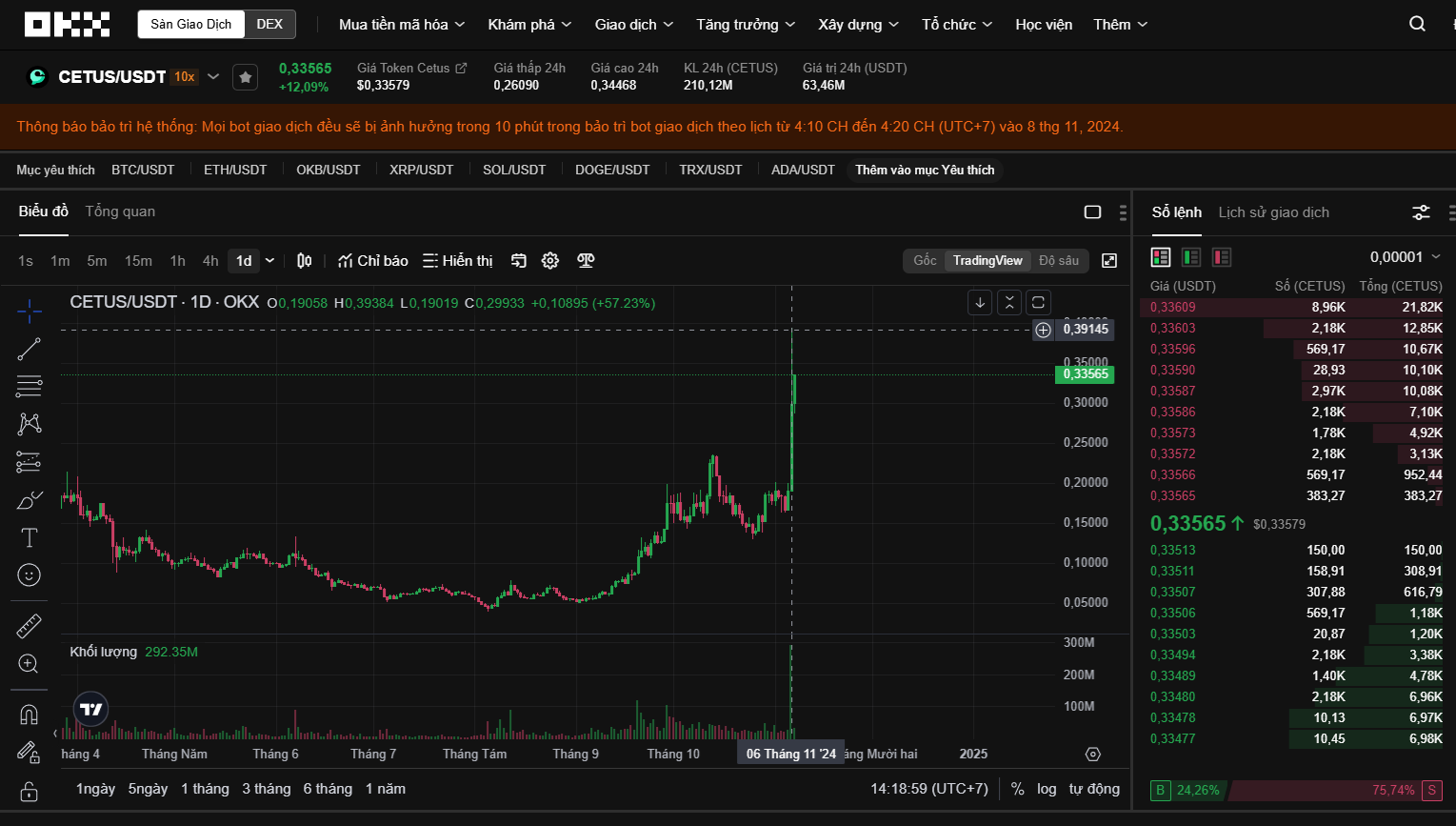
Task: Open the OKX logo home link
Action: click(x=67, y=24)
